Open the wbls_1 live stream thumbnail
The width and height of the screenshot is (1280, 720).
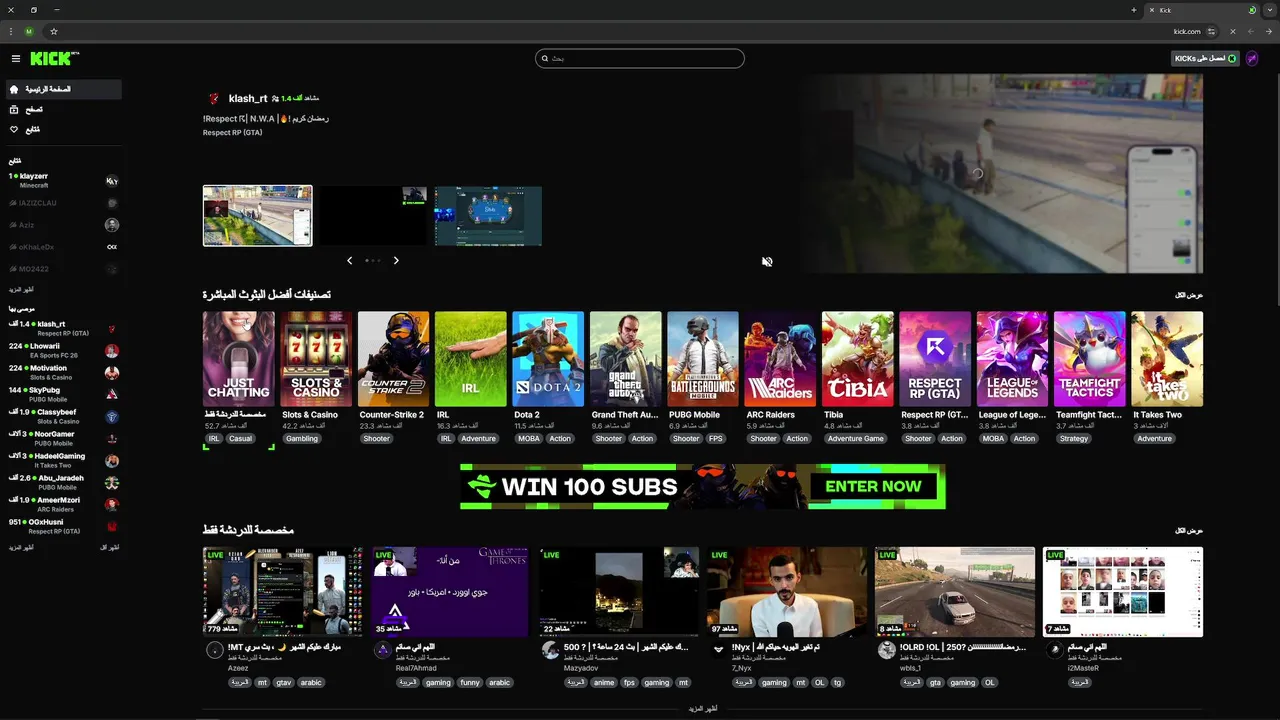click(954, 592)
